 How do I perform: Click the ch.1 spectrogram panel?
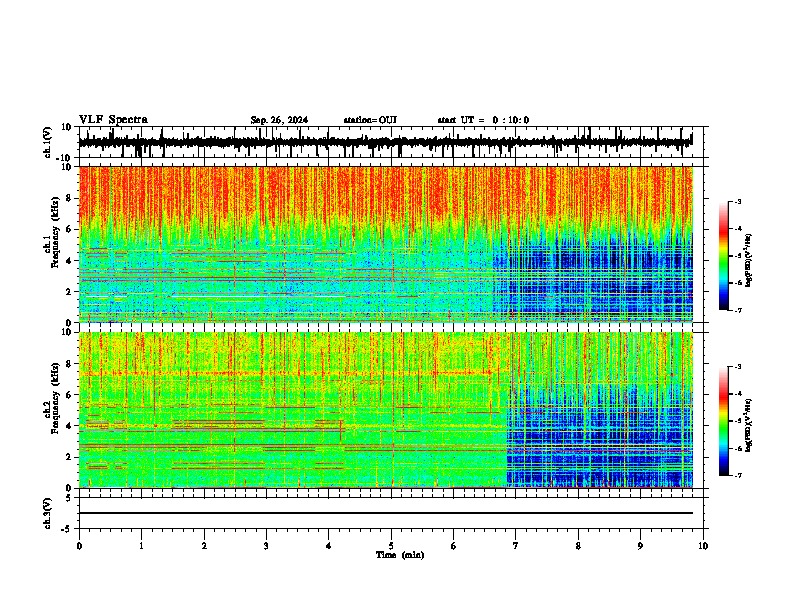coord(386,244)
